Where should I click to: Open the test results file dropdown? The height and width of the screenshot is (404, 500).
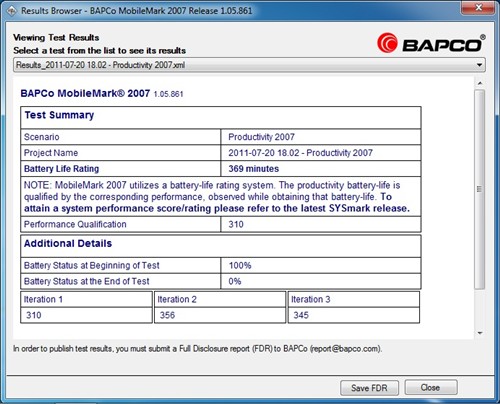point(249,65)
